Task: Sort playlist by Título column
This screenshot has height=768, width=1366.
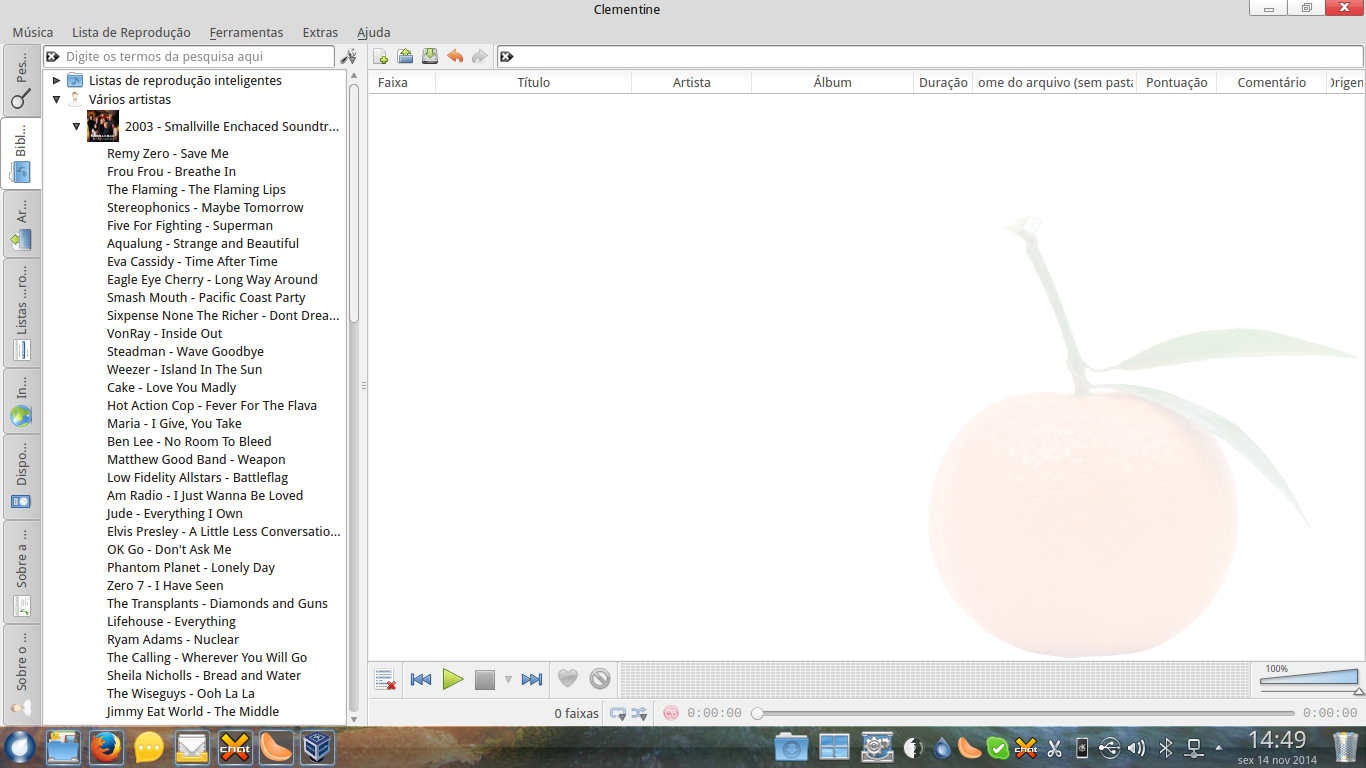Action: click(x=534, y=82)
